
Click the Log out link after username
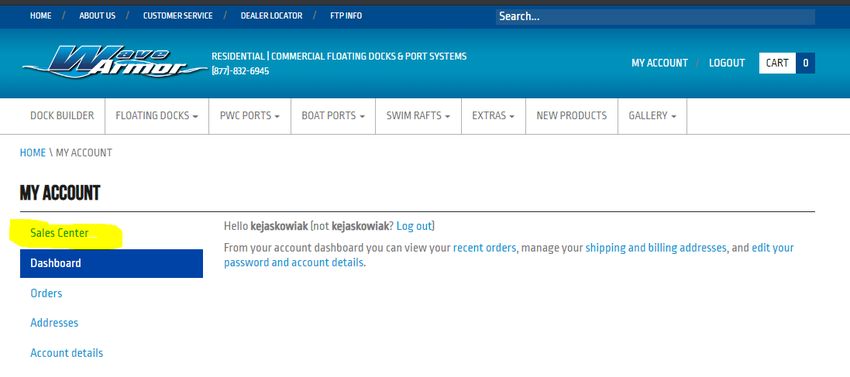coord(414,226)
